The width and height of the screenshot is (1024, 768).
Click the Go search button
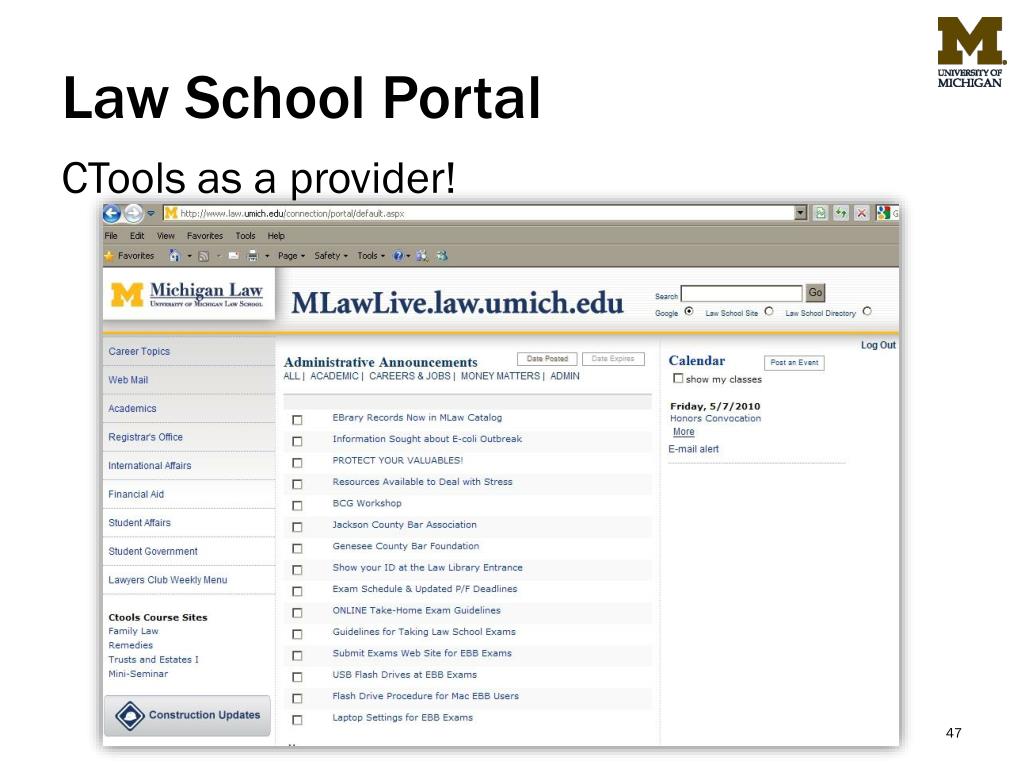pyautogui.click(x=815, y=293)
